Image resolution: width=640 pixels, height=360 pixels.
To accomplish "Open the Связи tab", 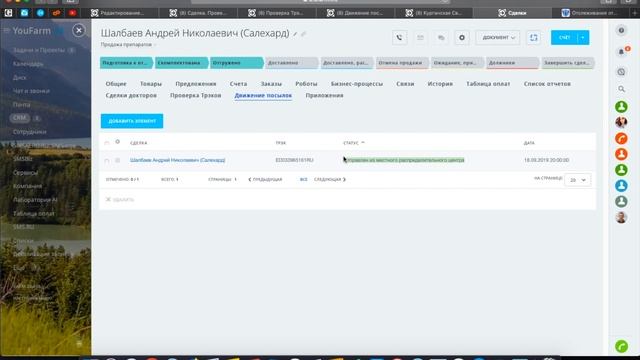I will click(405, 84).
